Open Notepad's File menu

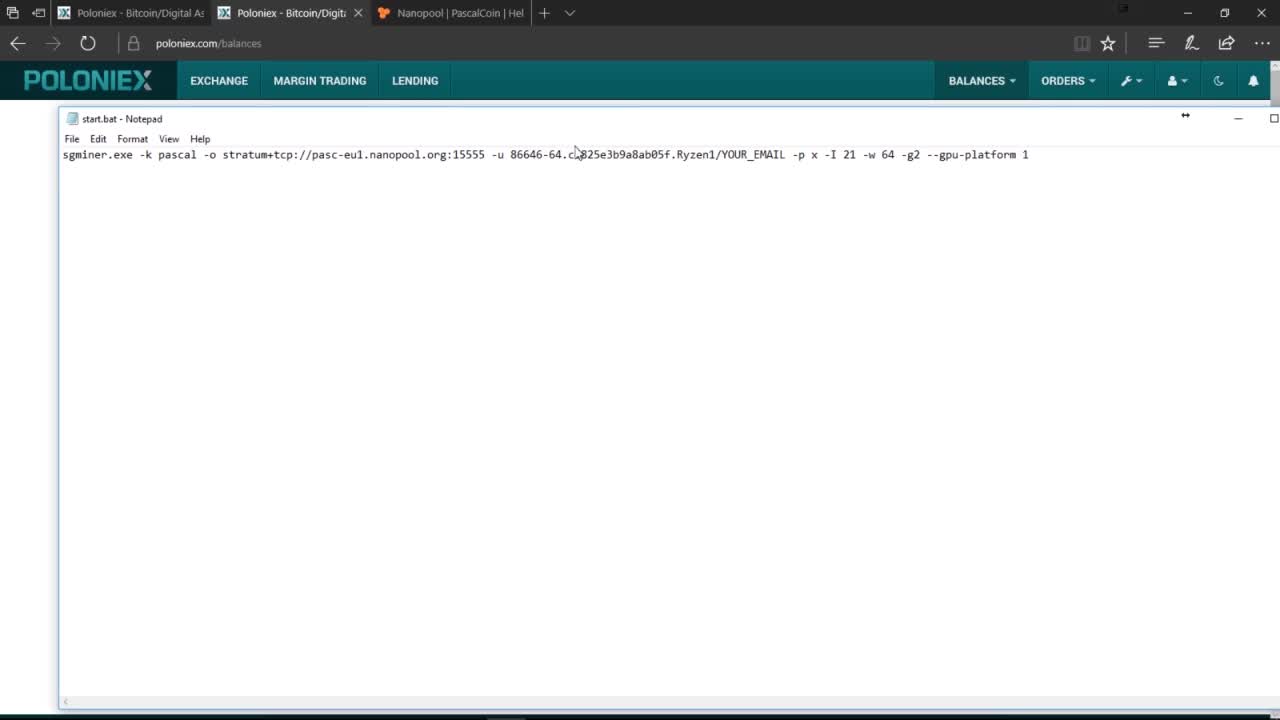[72, 139]
